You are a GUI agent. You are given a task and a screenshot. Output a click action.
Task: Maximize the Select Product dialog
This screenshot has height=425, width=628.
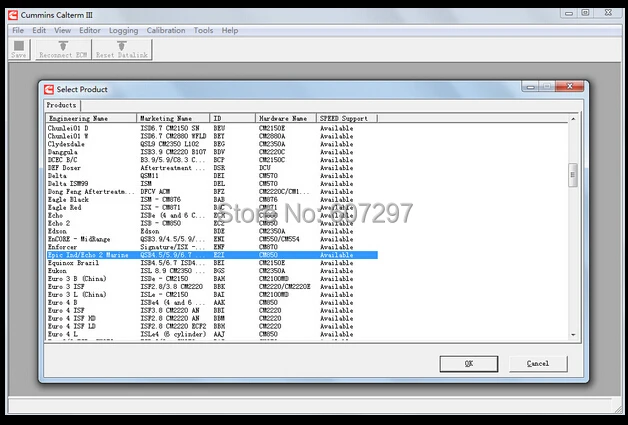(547, 86)
